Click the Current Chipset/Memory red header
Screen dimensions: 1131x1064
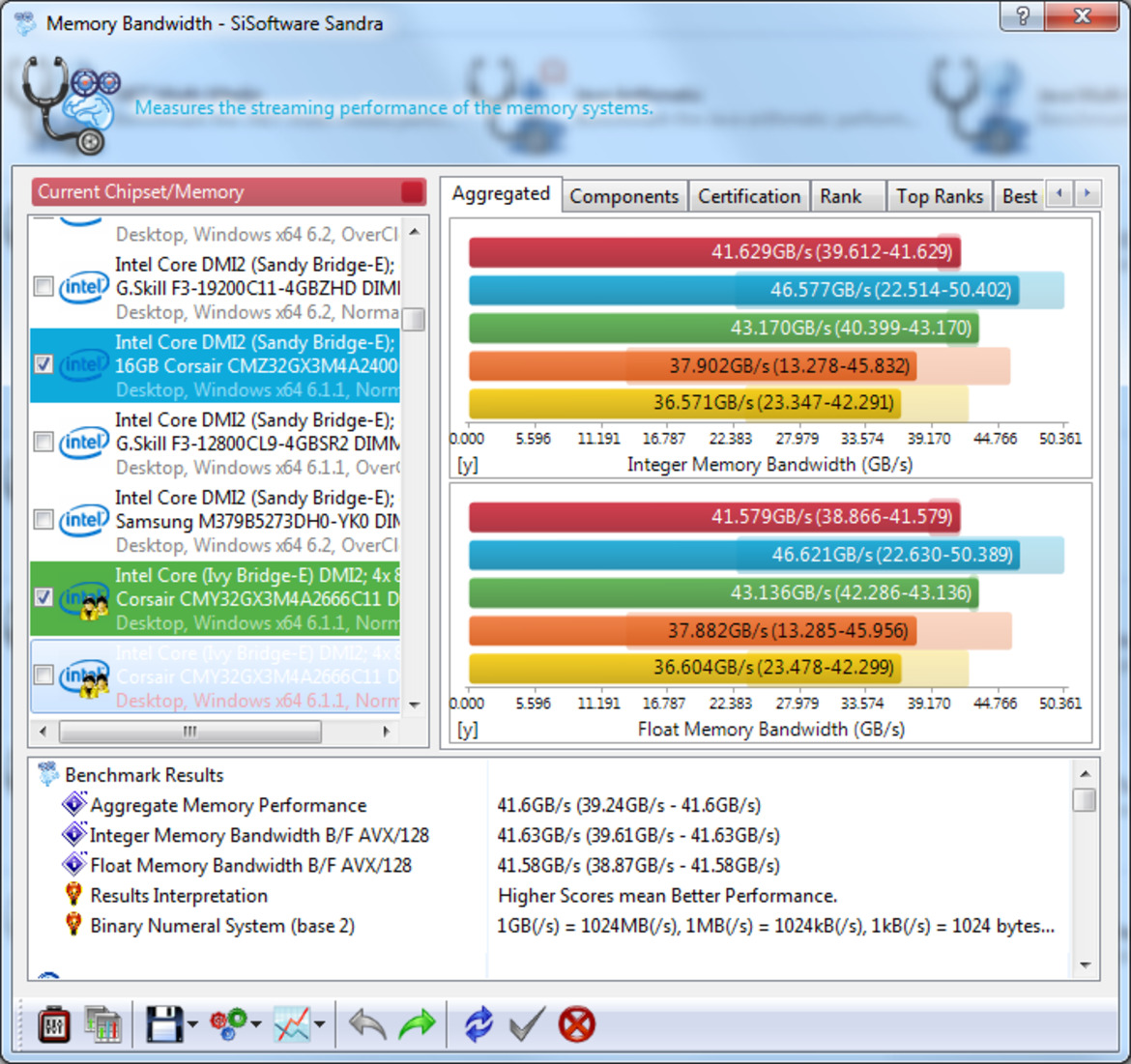[228, 192]
